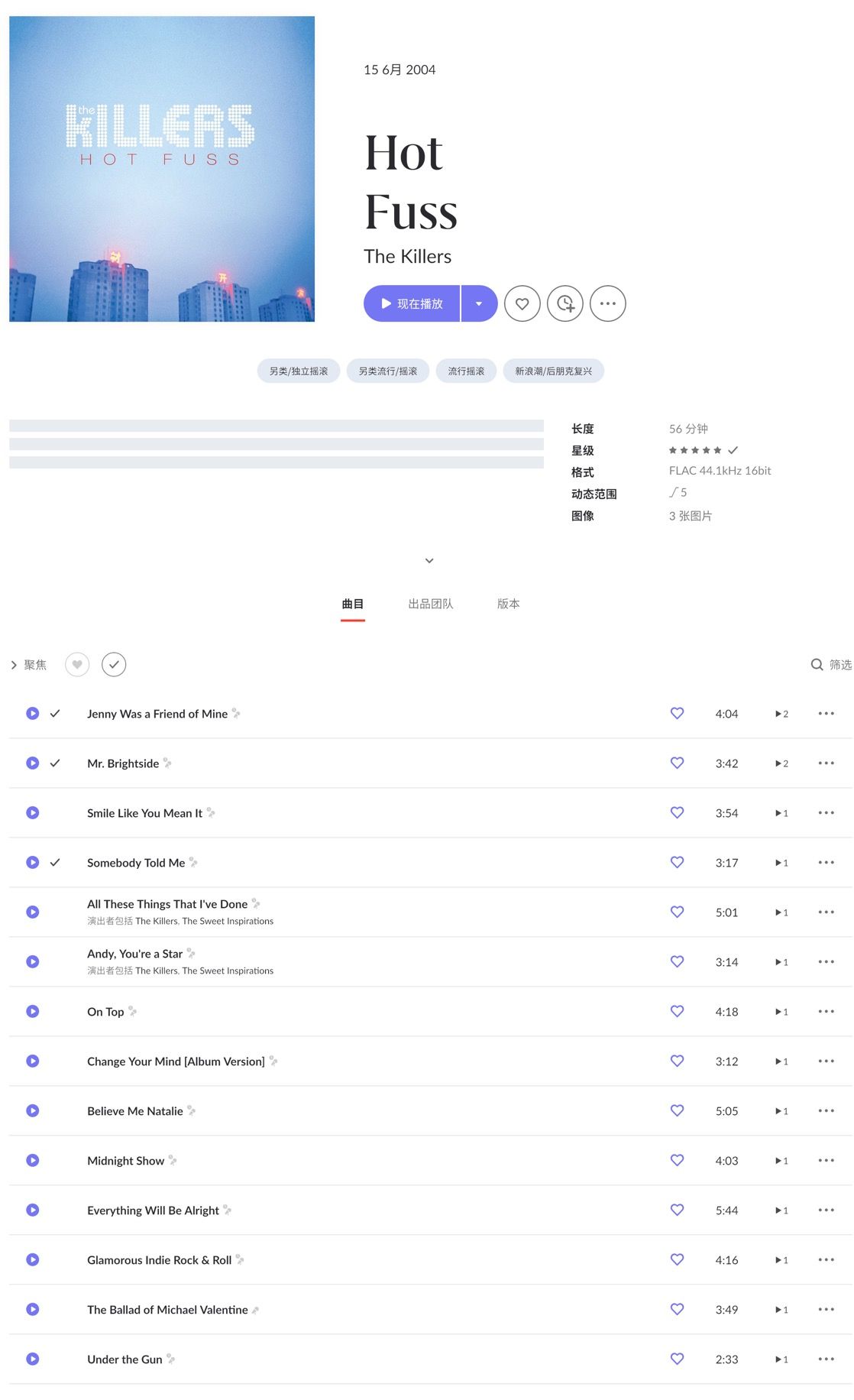Viewport: 854px width, 1400px height.
Task: Toggle favorite heart for Smile Like You Mean It
Action: [677, 812]
